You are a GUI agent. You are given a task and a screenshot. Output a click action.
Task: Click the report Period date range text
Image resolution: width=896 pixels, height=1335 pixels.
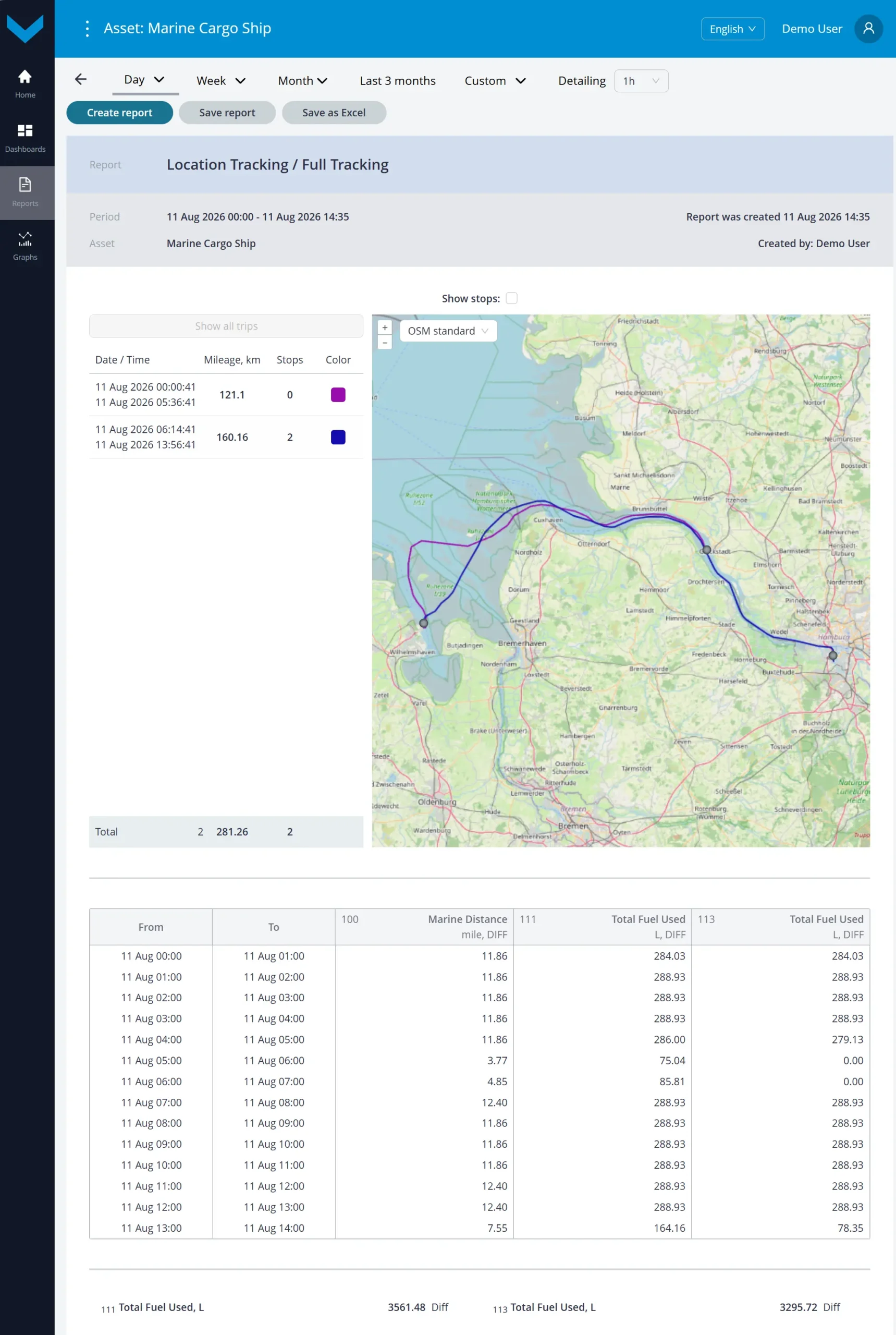[x=257, y=217]
